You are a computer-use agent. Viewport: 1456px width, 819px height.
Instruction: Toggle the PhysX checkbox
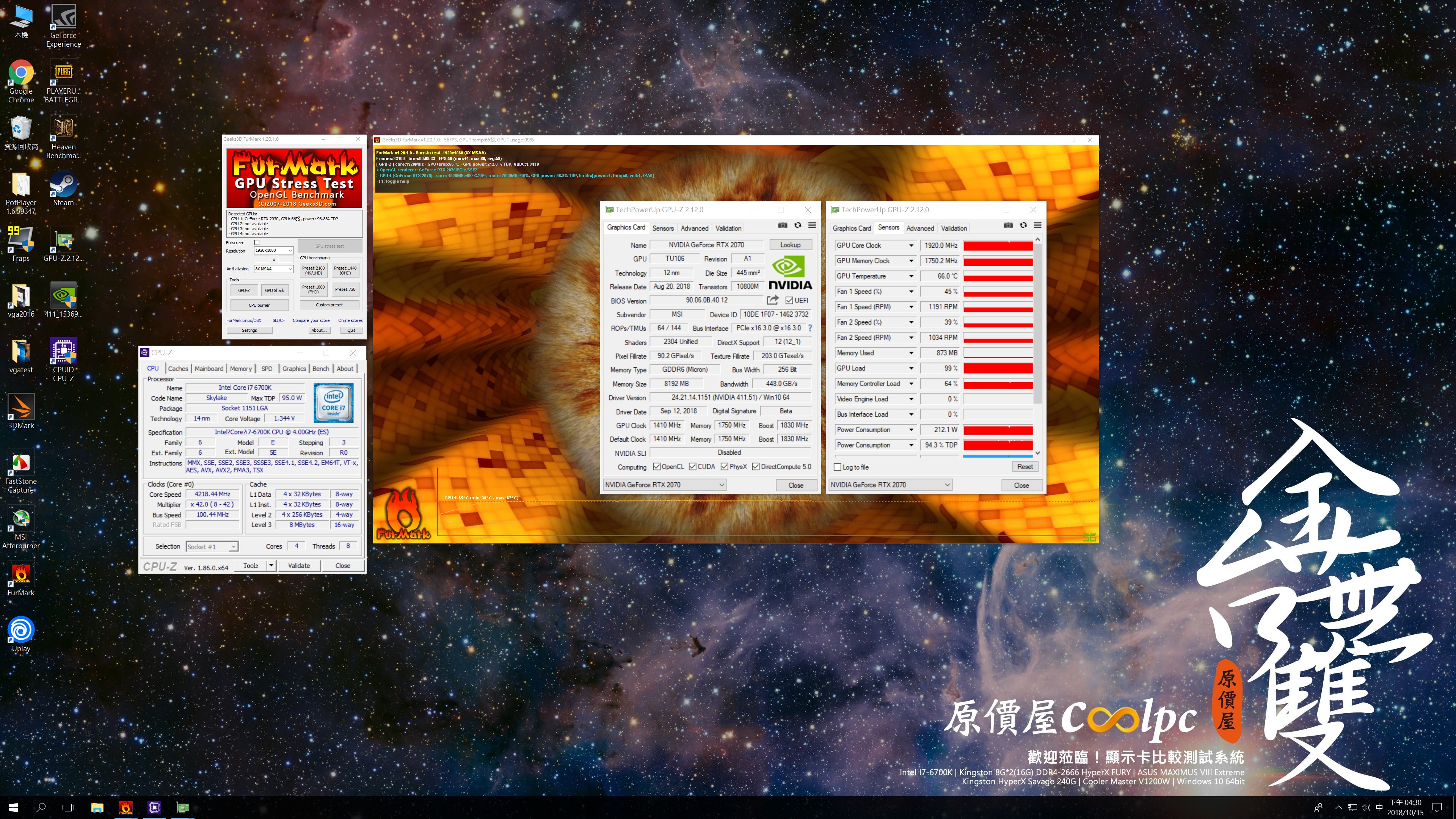(724, 467)
